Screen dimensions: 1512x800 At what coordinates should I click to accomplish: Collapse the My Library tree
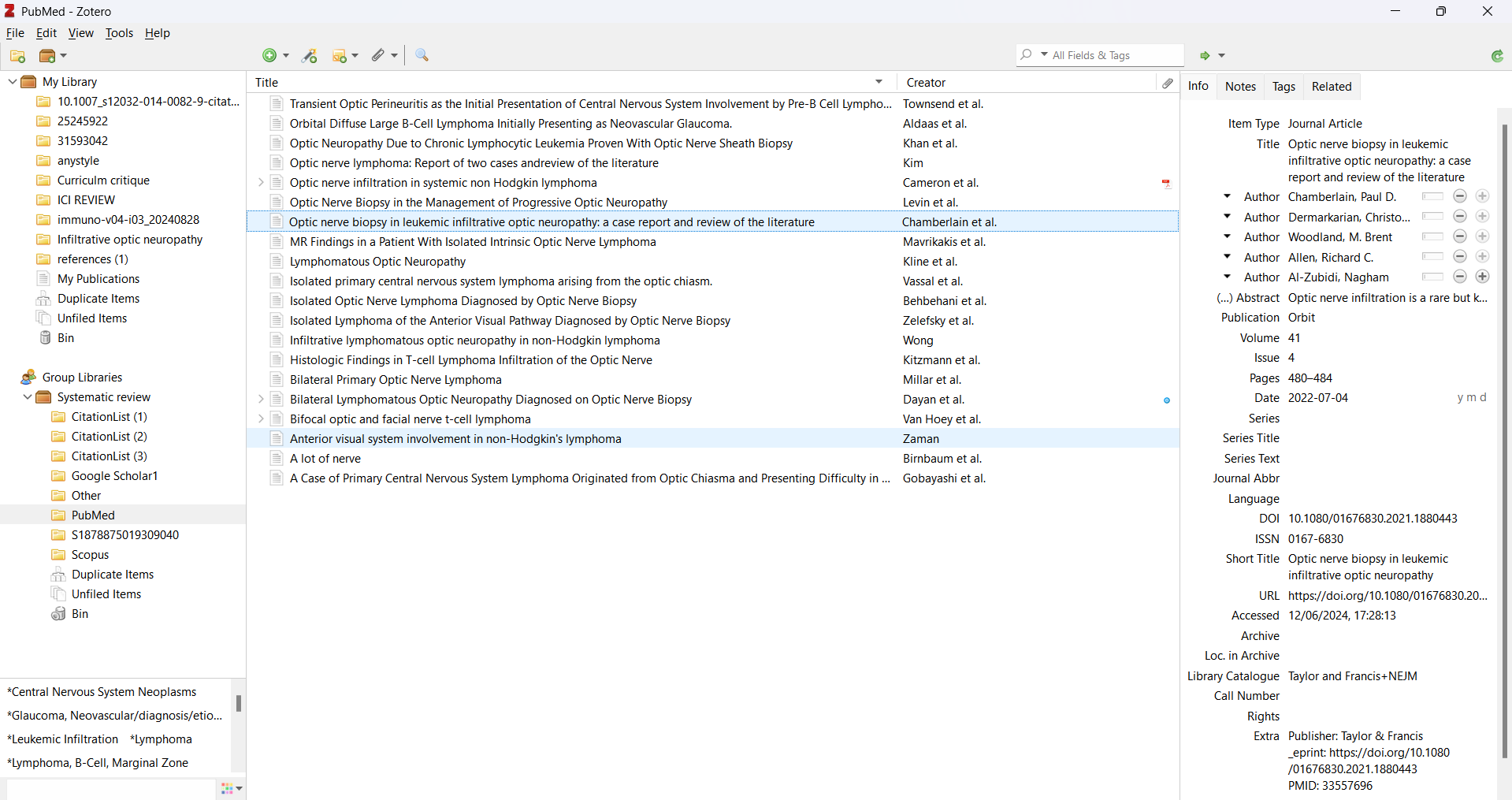point(13,82)
